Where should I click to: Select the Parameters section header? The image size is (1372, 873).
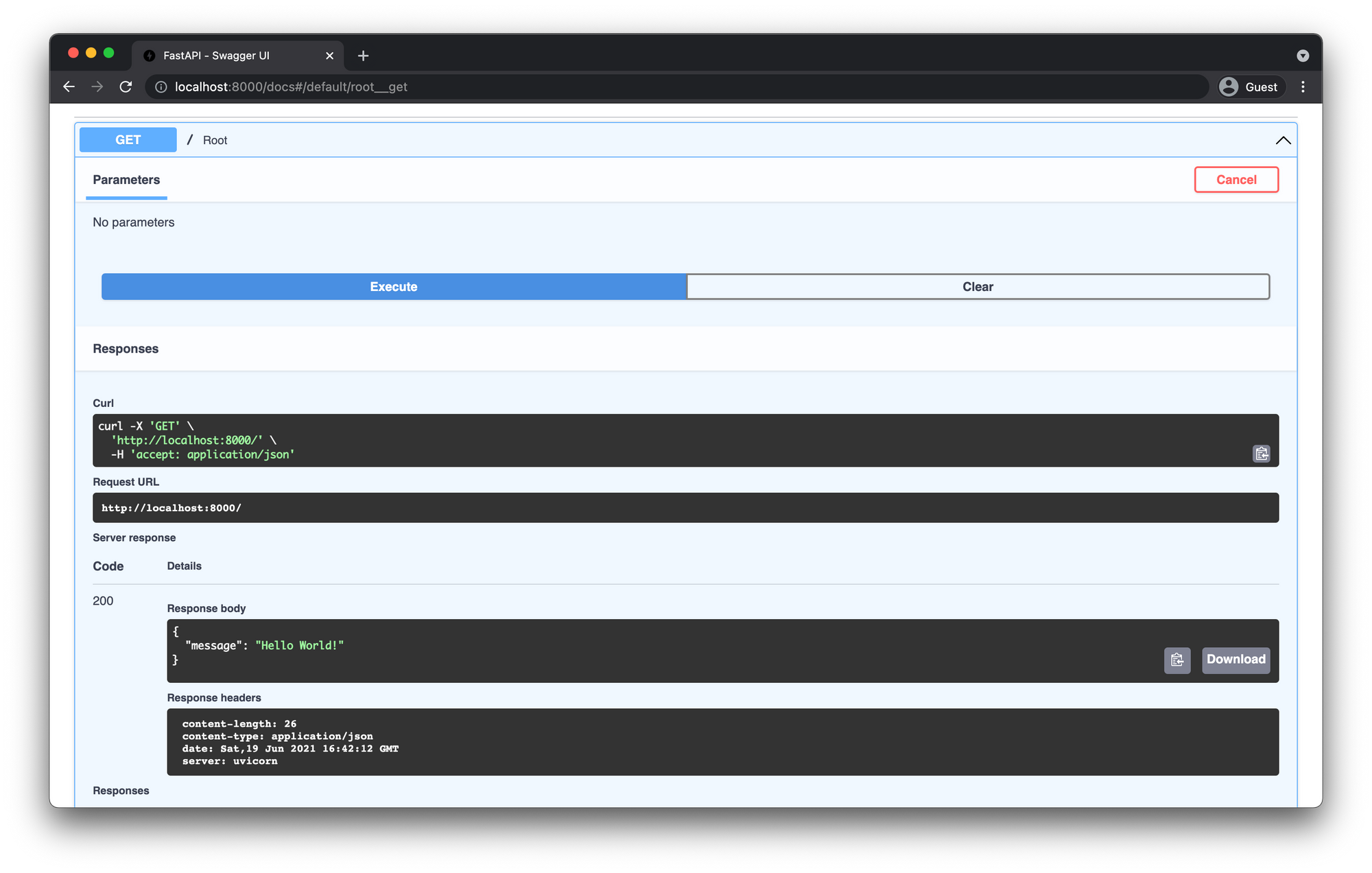coord(125,180)
